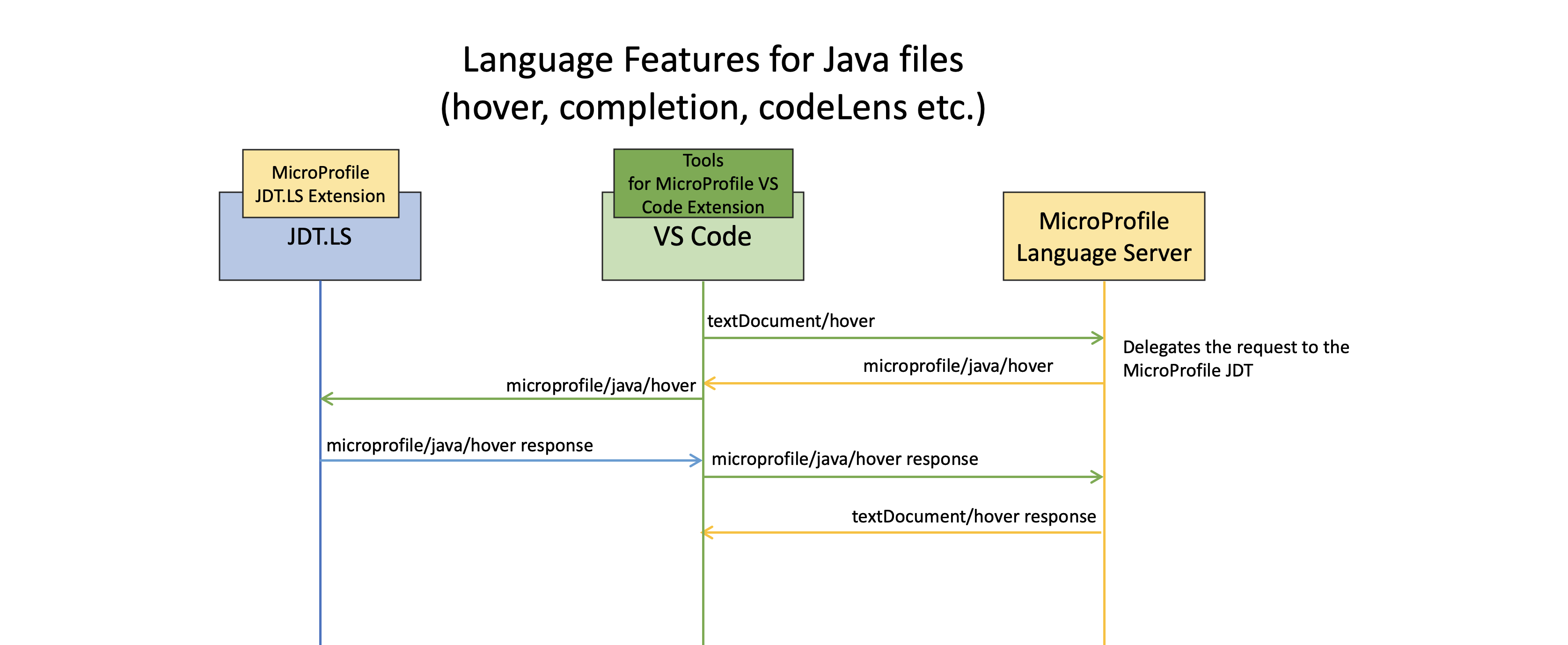Click 'microprofile/java/hover' label above the yellow arrow
The width and height of the screenshot is (1568, 645).
pos(958,366)
